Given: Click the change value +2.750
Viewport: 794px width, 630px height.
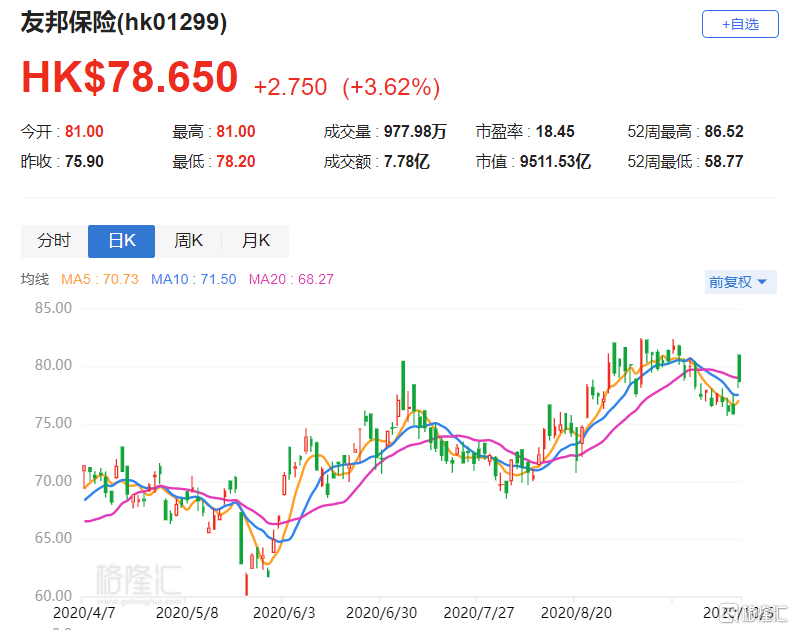Looking at the screenshot, I should (x=290, y=87).
